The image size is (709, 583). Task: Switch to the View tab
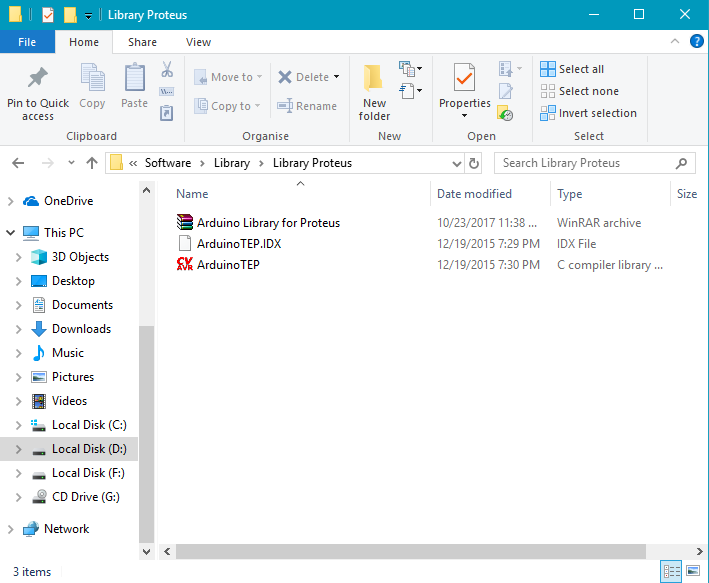pos(198,42)
